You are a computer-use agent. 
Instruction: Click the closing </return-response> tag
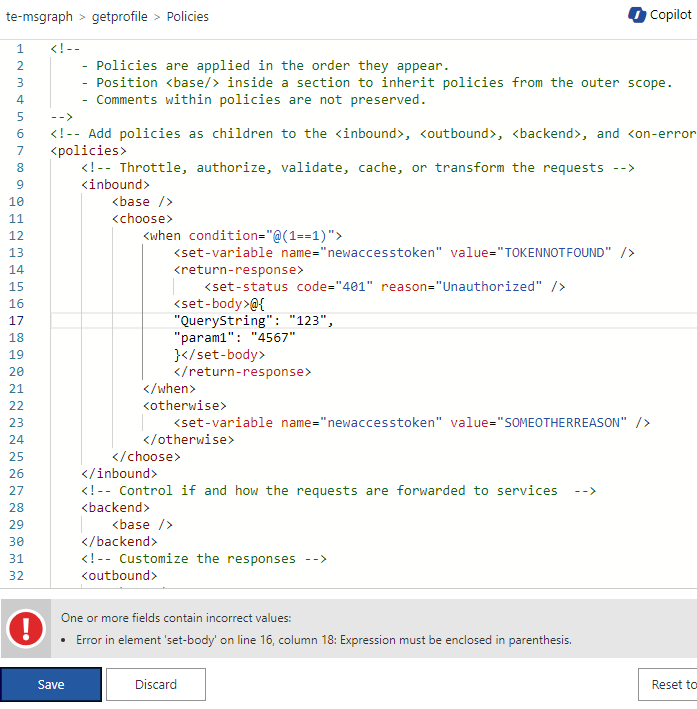click(242, 372)
